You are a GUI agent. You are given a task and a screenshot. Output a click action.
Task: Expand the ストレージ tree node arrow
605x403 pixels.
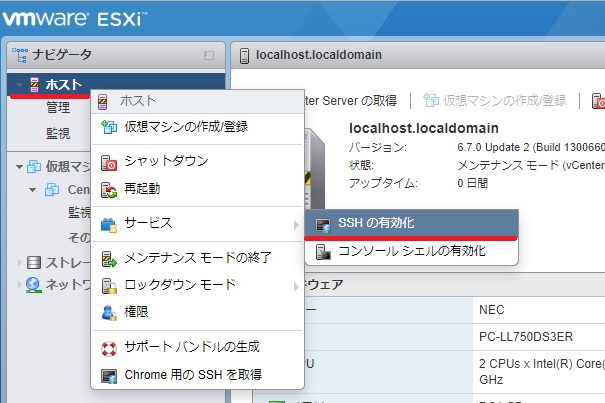pos(20,262)
